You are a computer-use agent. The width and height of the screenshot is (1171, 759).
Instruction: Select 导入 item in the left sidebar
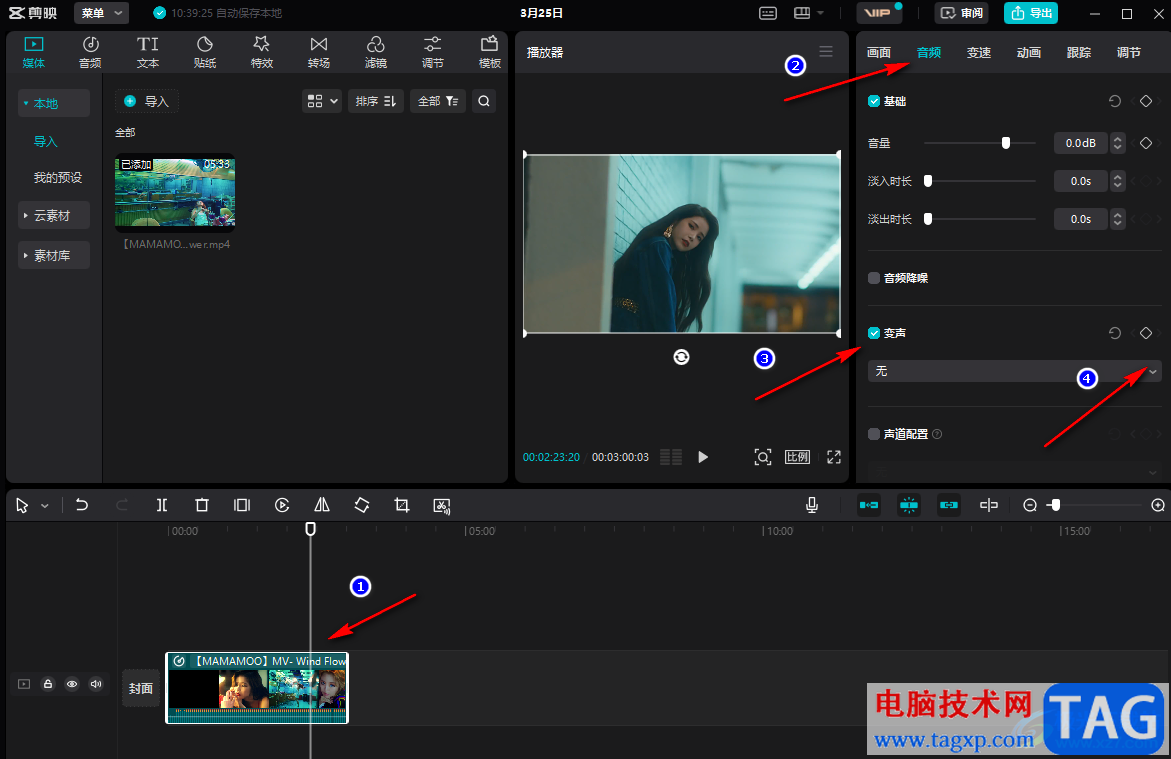pos(46,141)
